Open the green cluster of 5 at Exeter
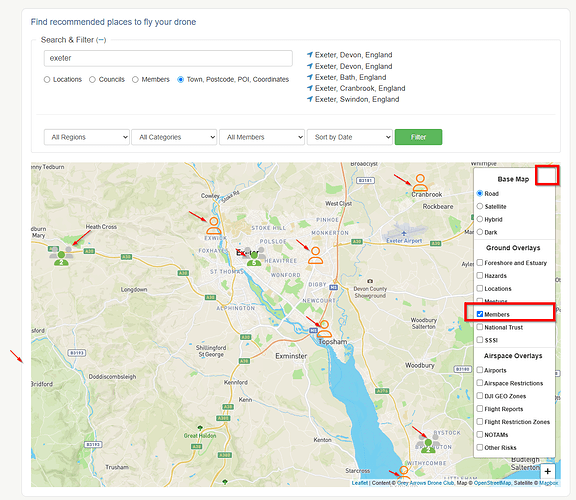 tap(254, 257)
